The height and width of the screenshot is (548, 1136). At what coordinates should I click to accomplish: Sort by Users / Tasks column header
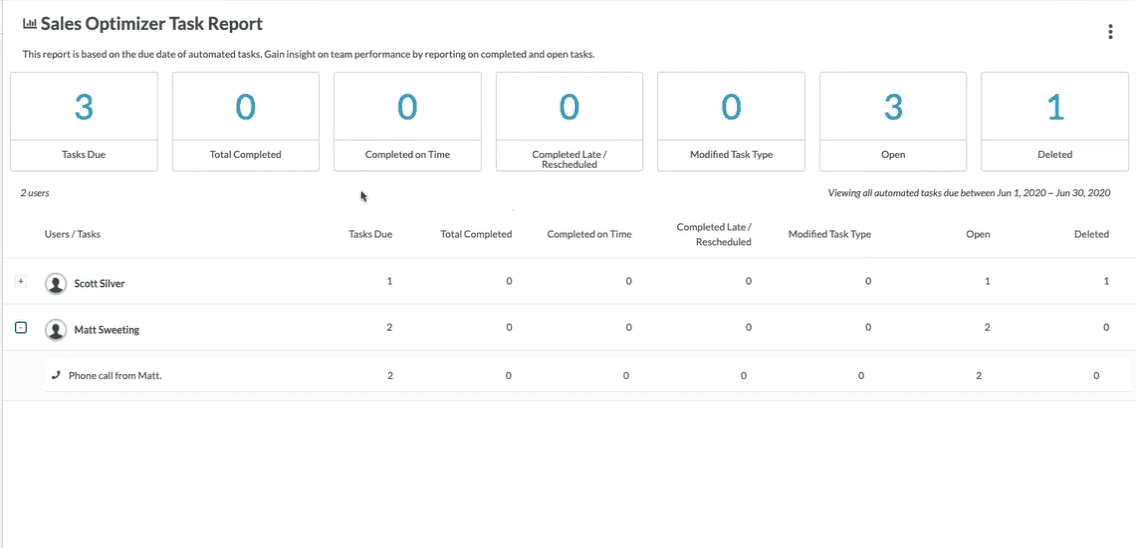coord(72,235)
